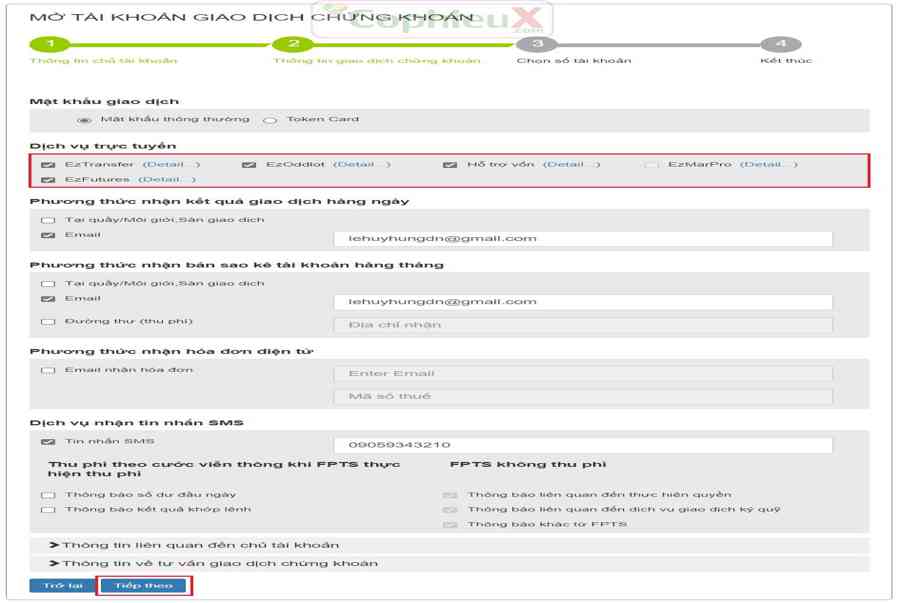
Task: Toggle the EzTransfer checkbox
Action: [48, 165]
